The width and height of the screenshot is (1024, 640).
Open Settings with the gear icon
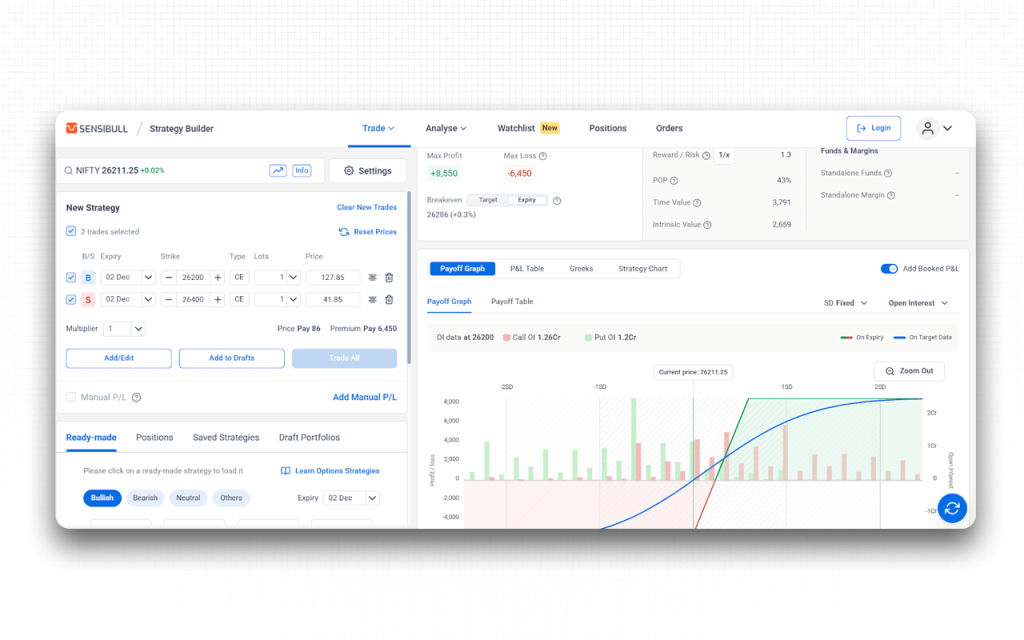tap(348, 170)
